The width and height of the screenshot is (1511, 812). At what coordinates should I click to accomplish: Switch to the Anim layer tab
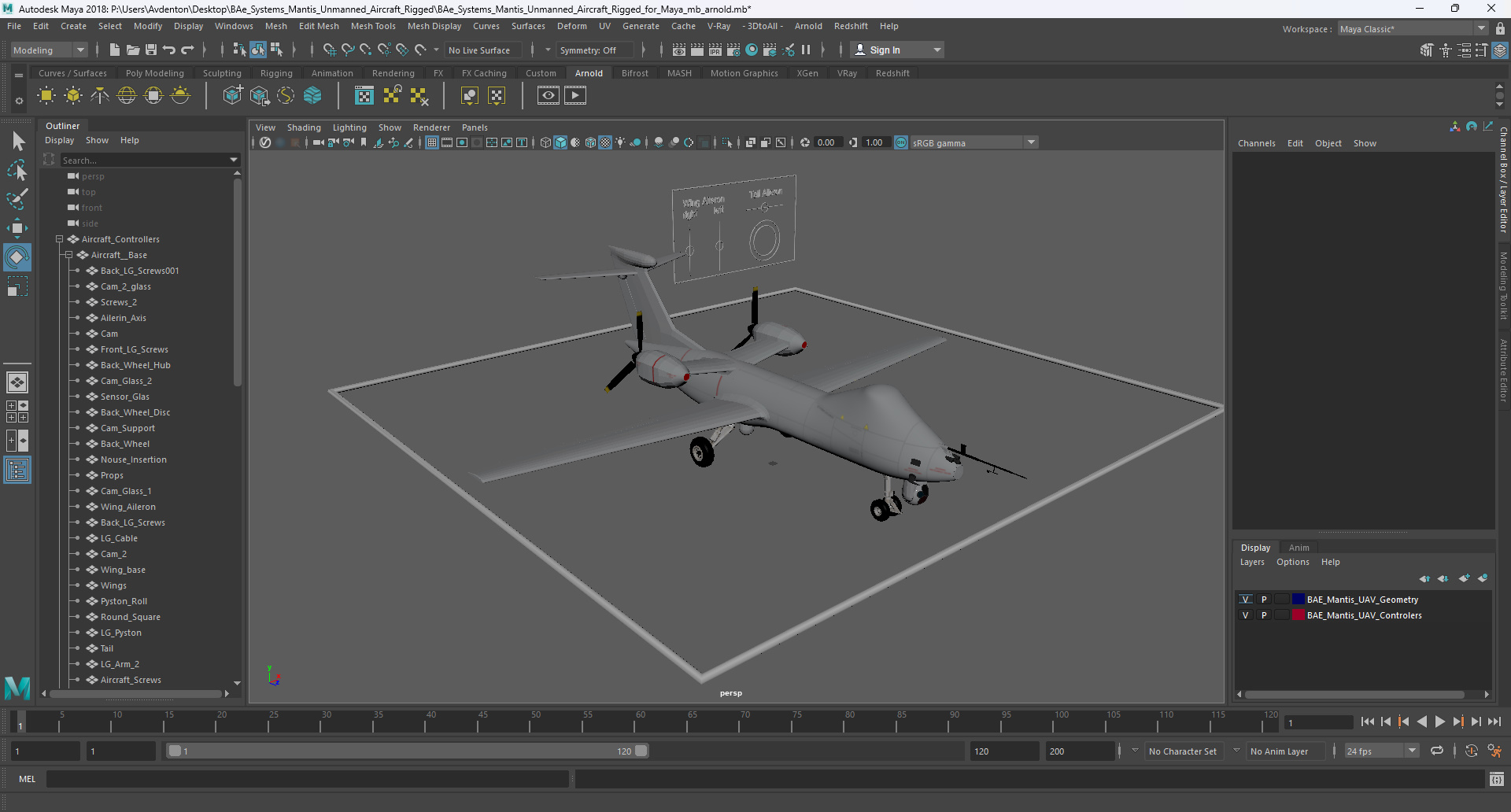[x=1299, y=548]
